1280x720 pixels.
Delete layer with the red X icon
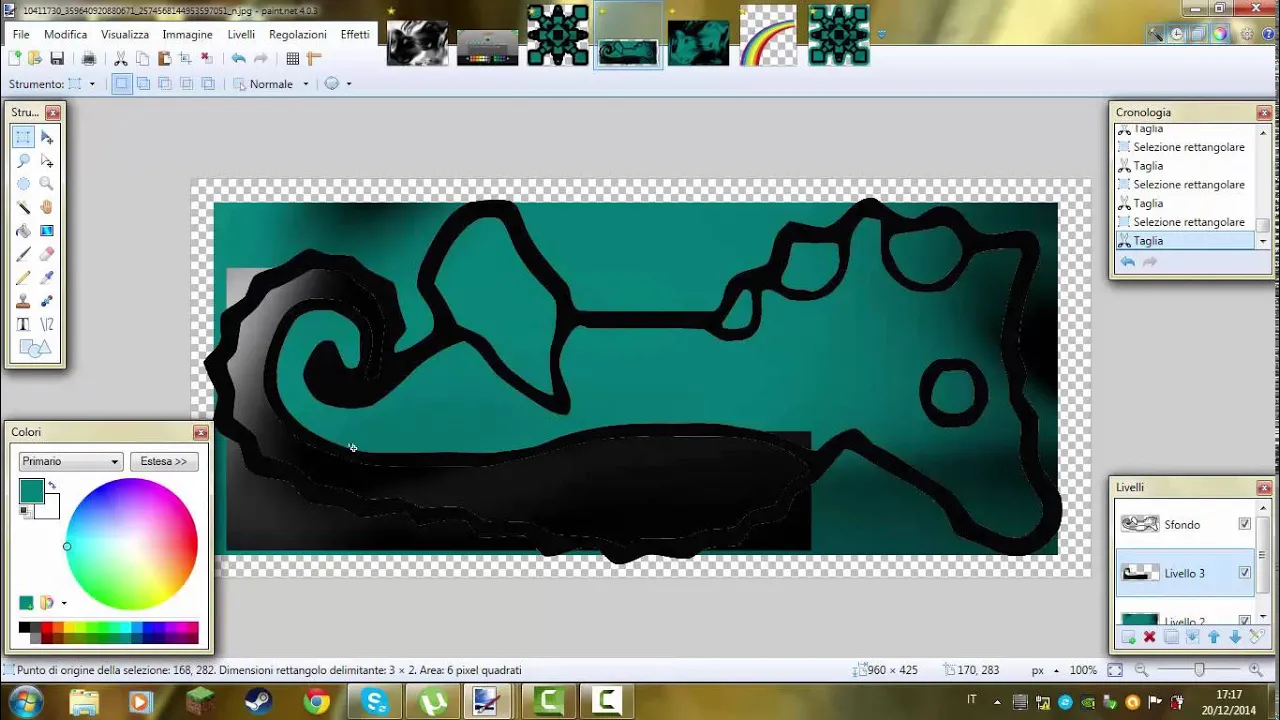[1149, 637]
